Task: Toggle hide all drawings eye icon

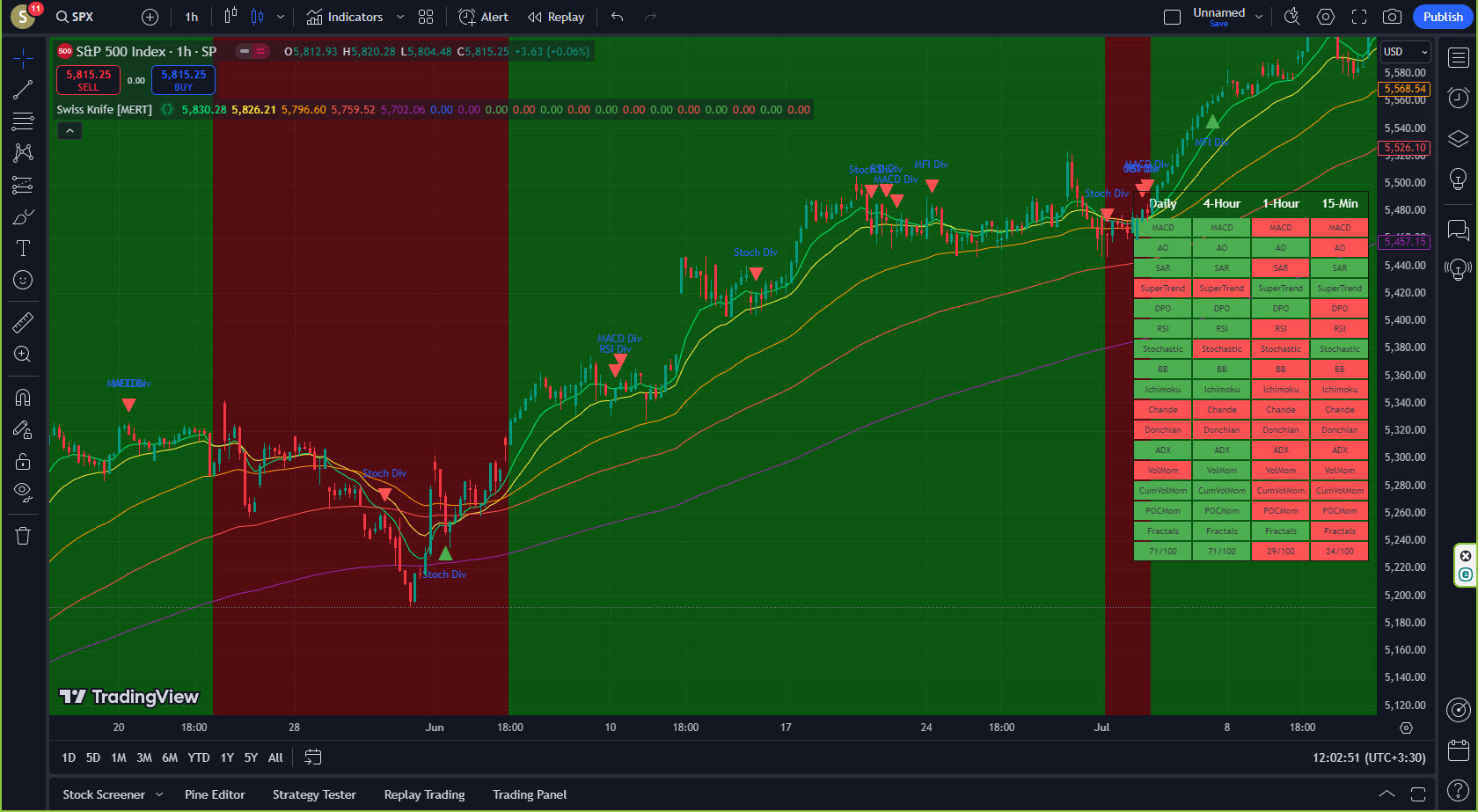Action: pyautogui.click(x=23, y=492)
